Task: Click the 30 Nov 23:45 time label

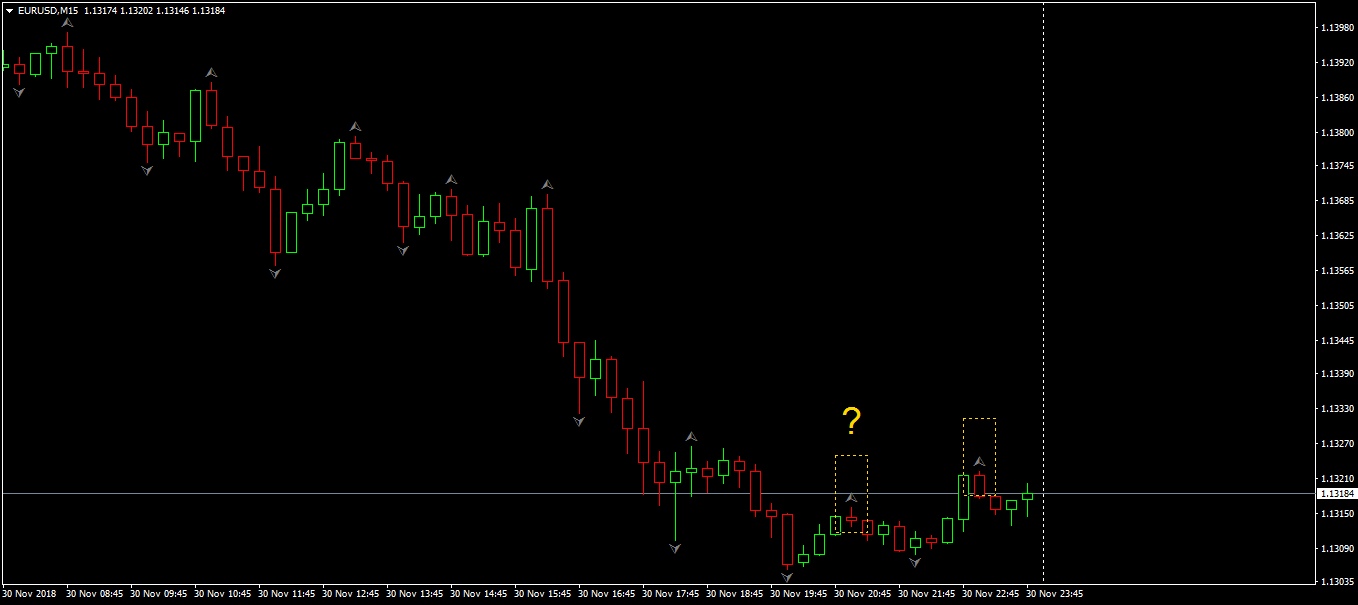Action: coord(1055,593)
